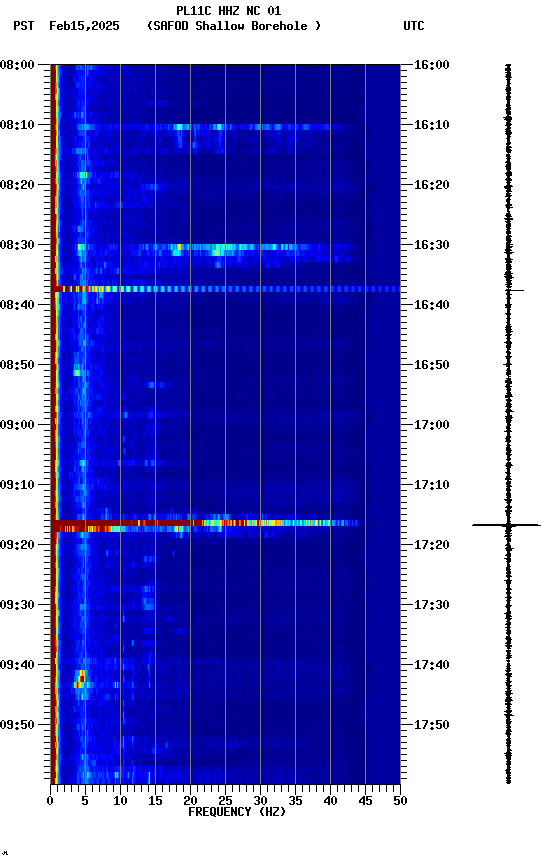
Task: Click the 09:00 PST time label
Action: click(x=17, y=425)
